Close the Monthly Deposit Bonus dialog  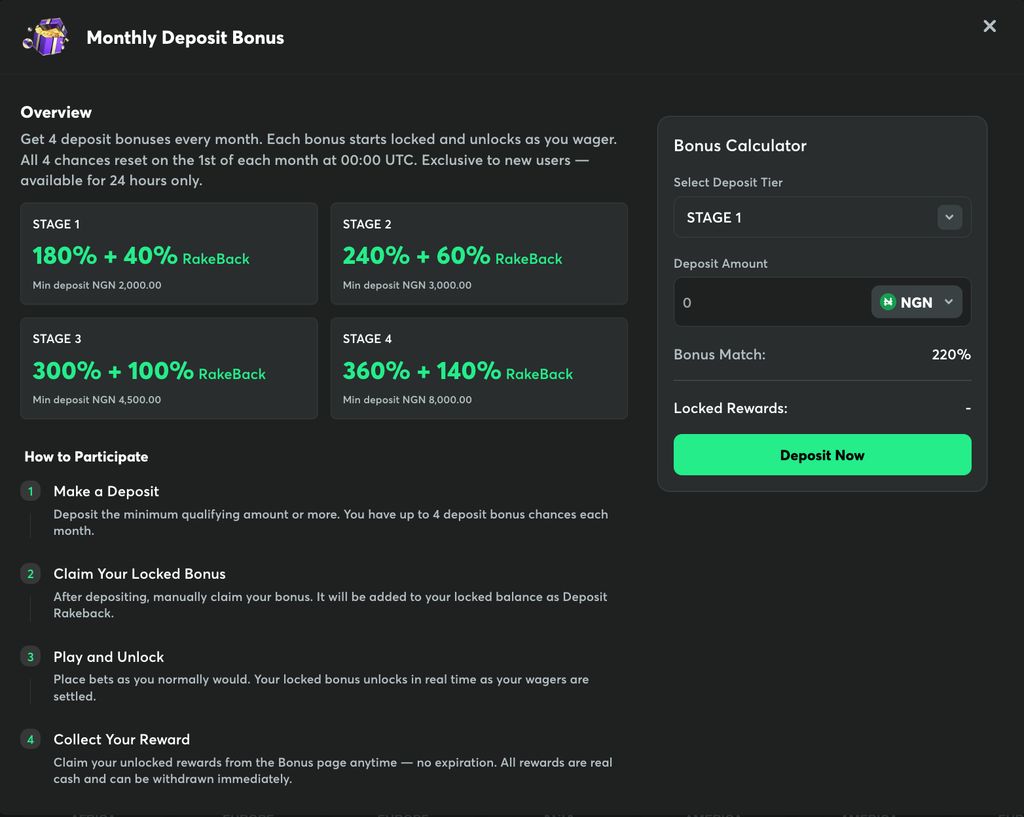989,26
